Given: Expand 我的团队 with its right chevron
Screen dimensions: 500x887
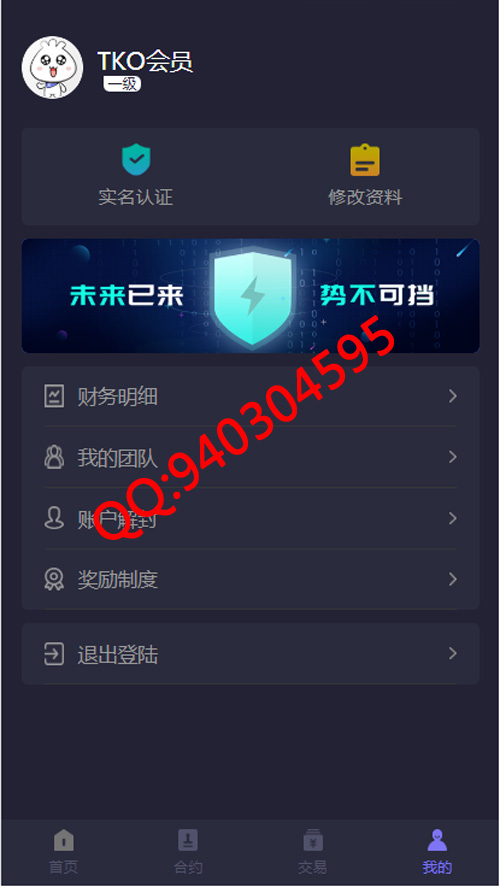Looking at the screenshot, I should tap(452, 457).
